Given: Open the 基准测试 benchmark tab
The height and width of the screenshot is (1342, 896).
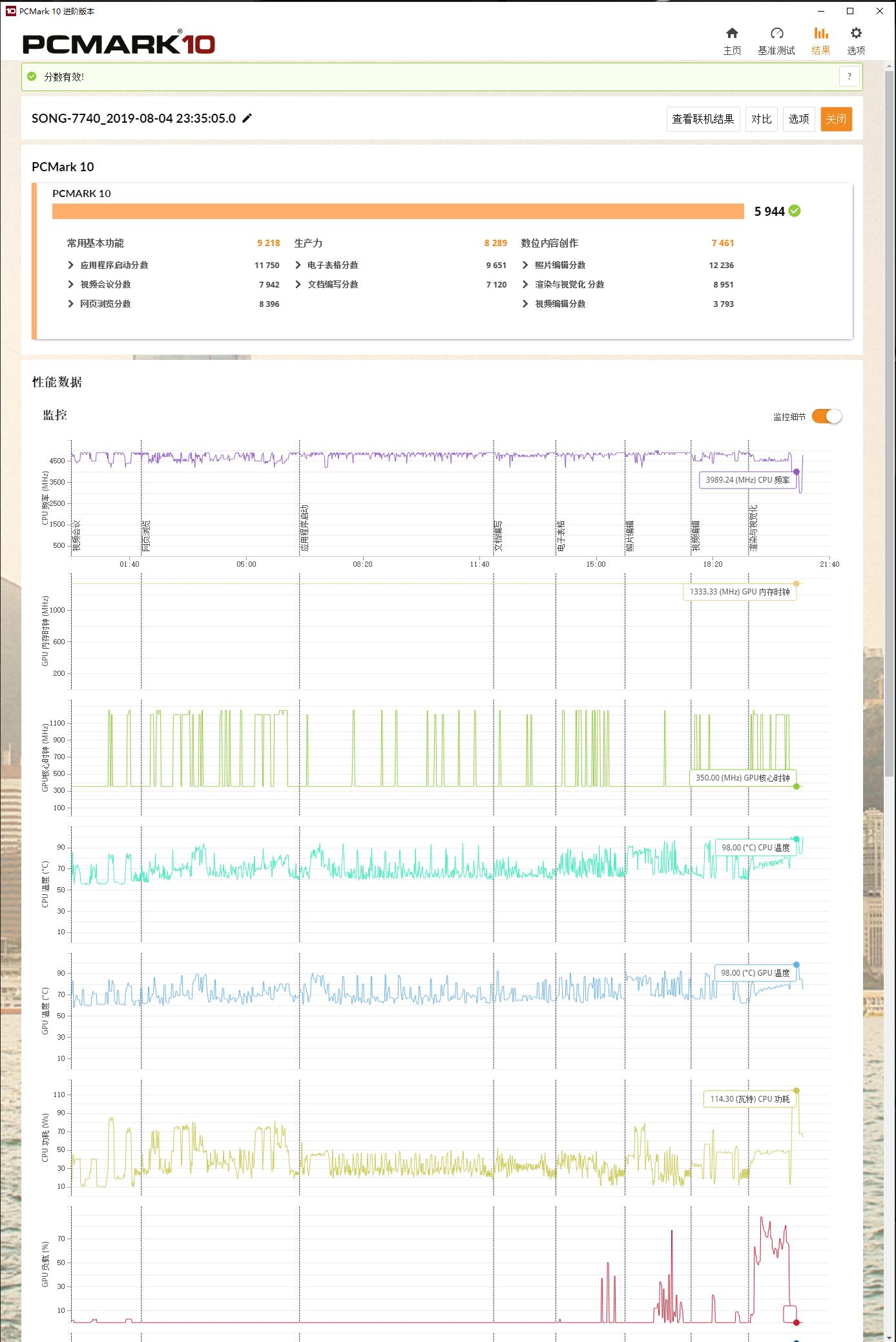Looking at the screenshot, I should point(776,41).
